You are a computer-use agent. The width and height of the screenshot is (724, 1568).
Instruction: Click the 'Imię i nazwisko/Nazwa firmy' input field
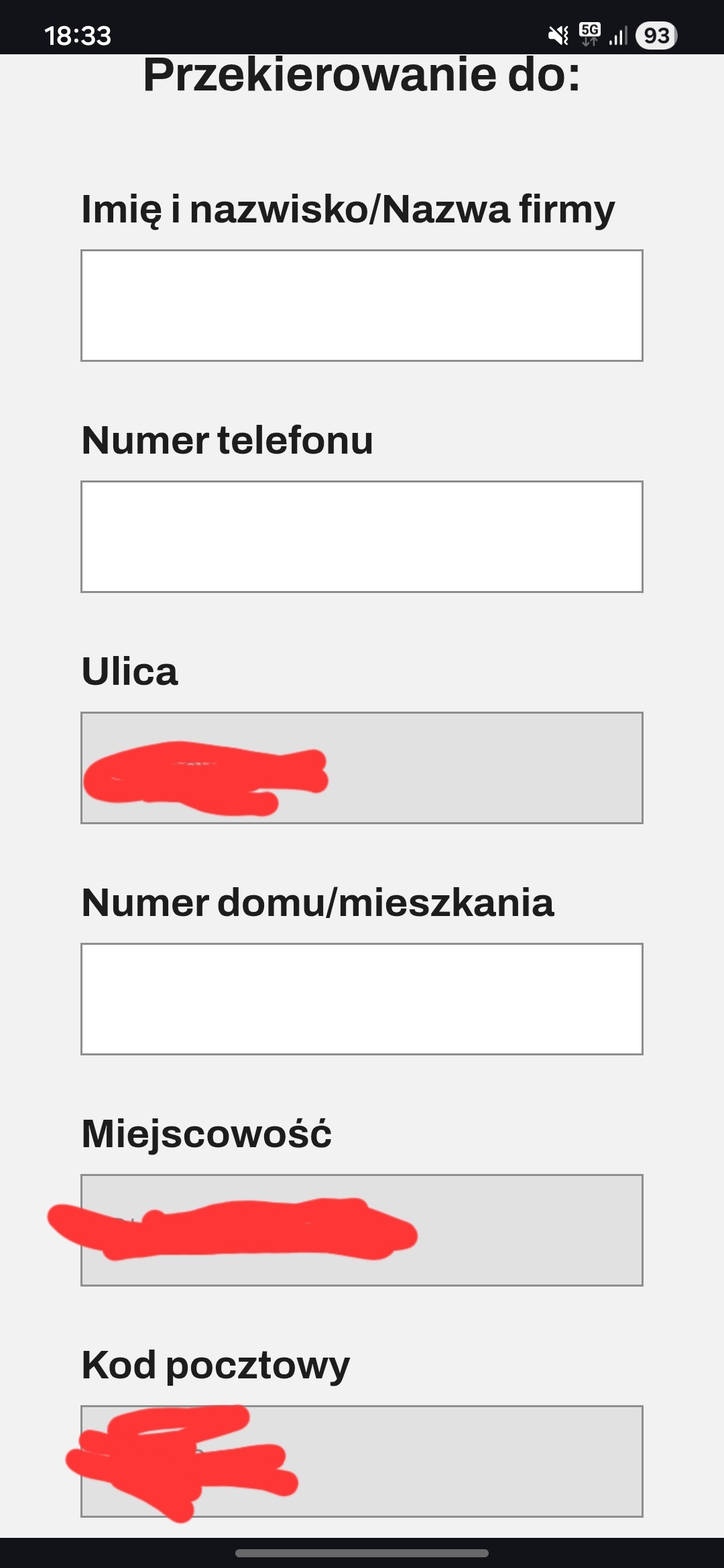click(x=362, y=306)
